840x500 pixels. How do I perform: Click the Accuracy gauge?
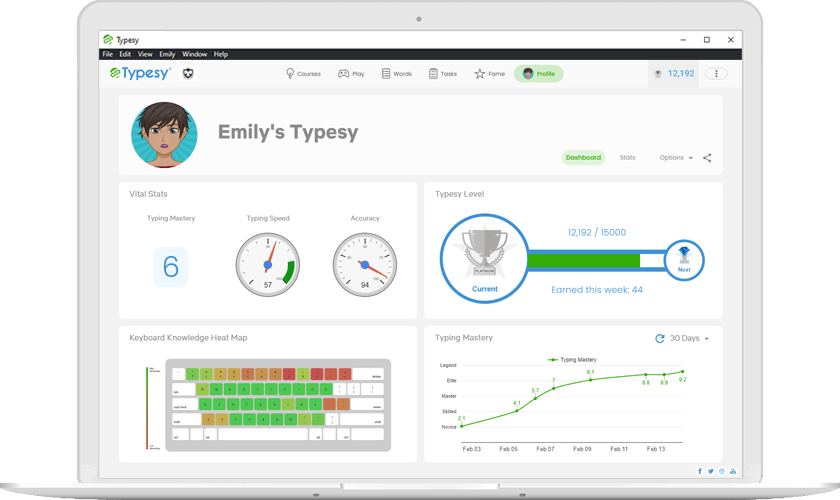click(365, 265)
